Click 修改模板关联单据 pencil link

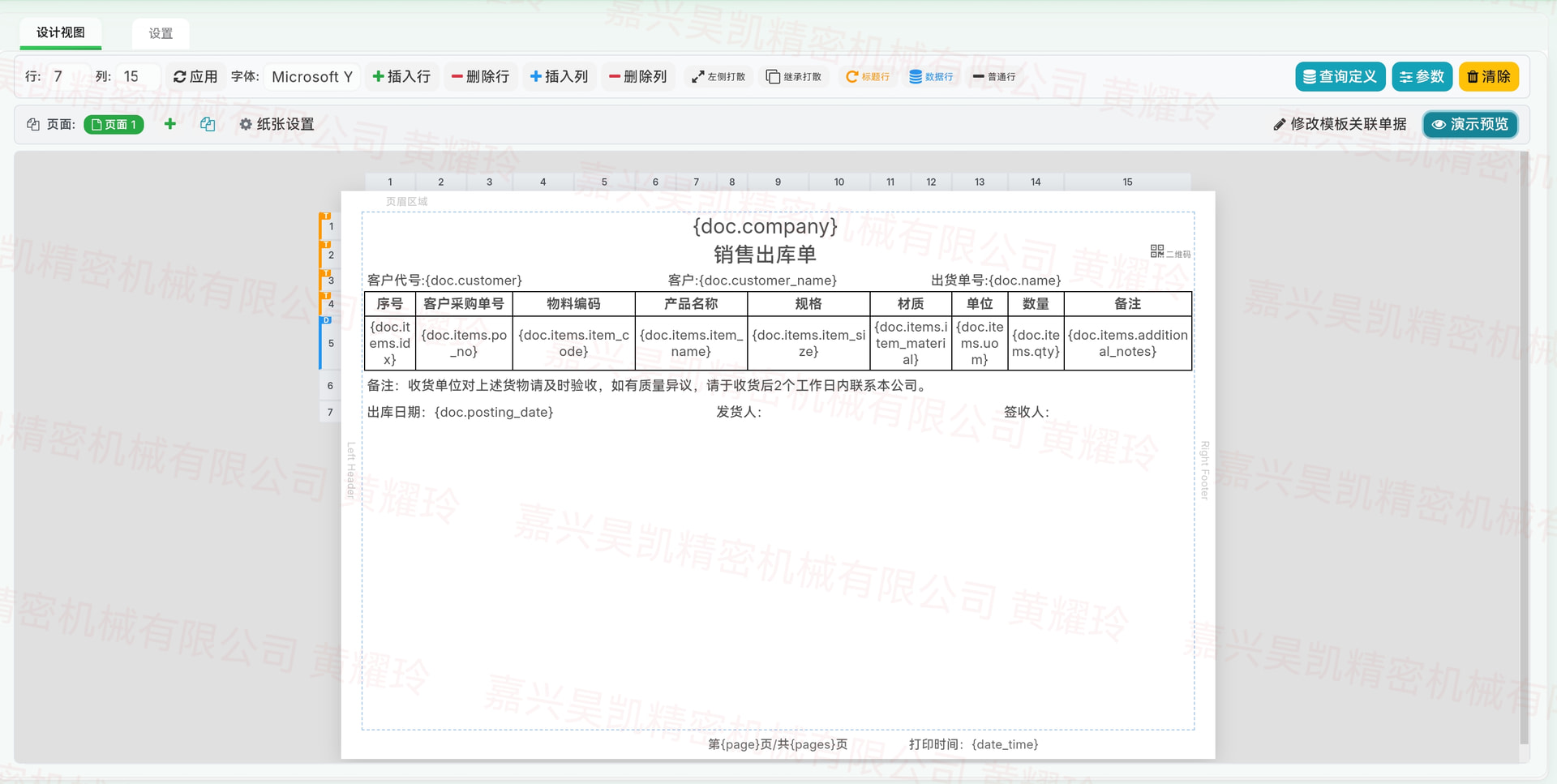coord(1340,124)
